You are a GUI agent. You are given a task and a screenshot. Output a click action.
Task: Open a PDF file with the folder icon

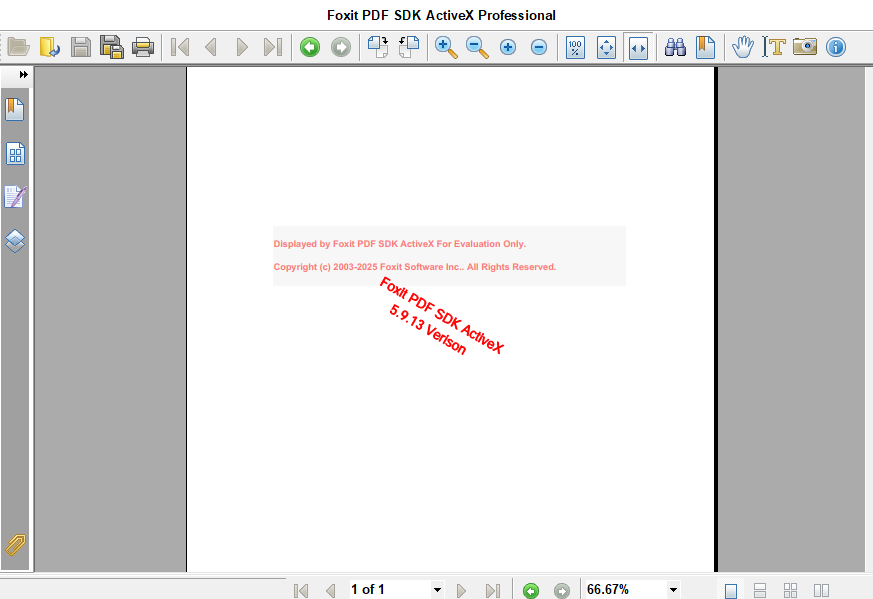[x=18, y=47]
